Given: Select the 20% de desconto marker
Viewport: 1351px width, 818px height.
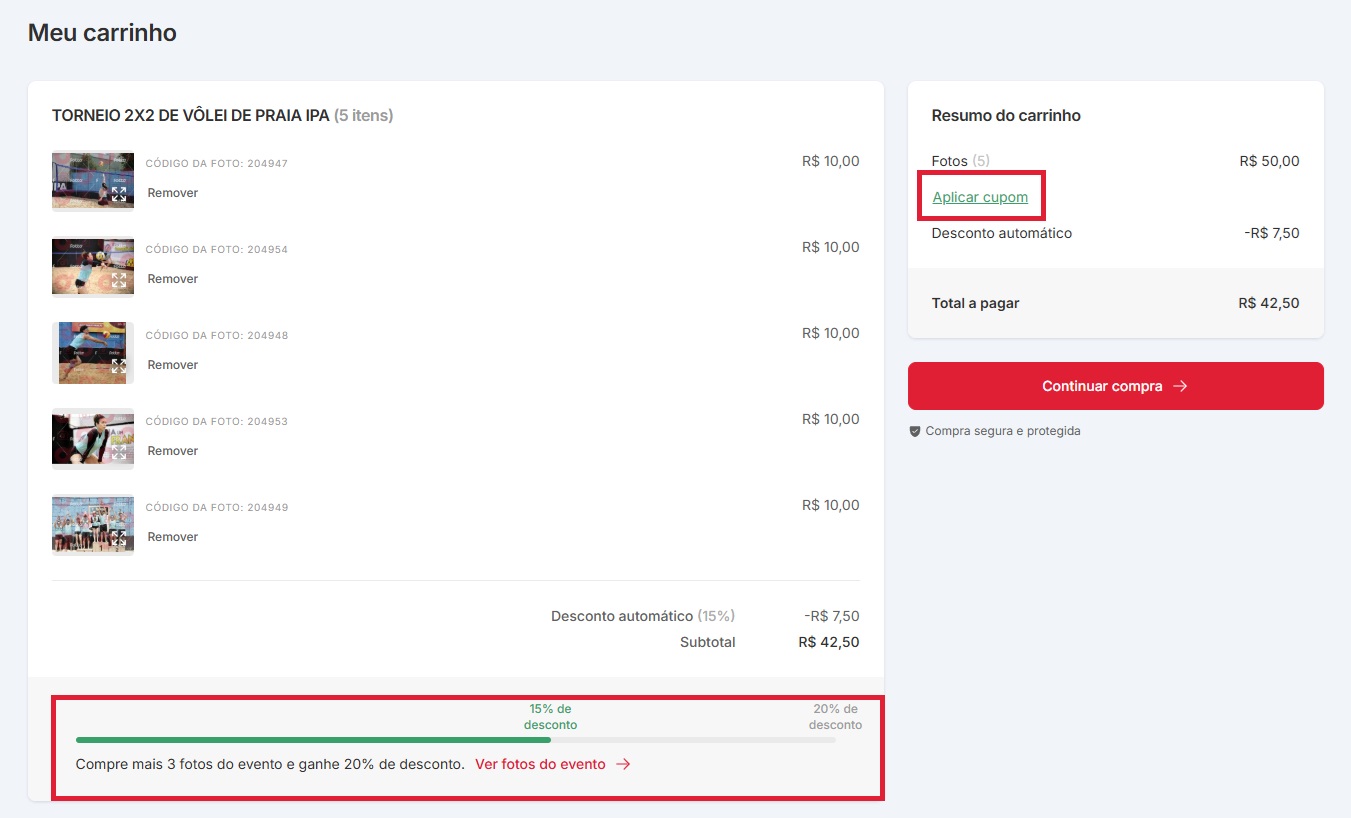Looking at the screenshot, I should coord(835,717).
